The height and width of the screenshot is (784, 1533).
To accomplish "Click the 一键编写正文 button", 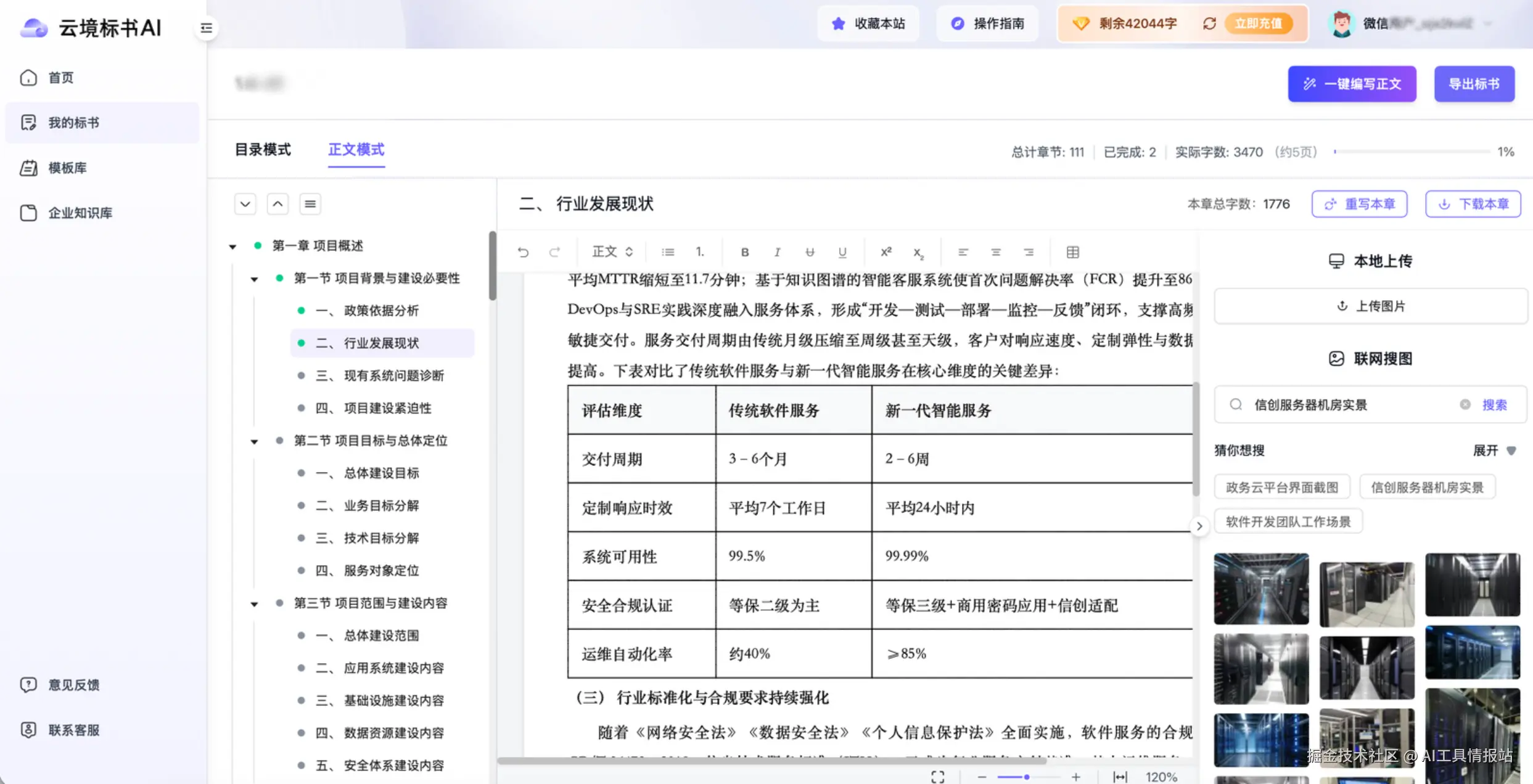I will 1352,84.
